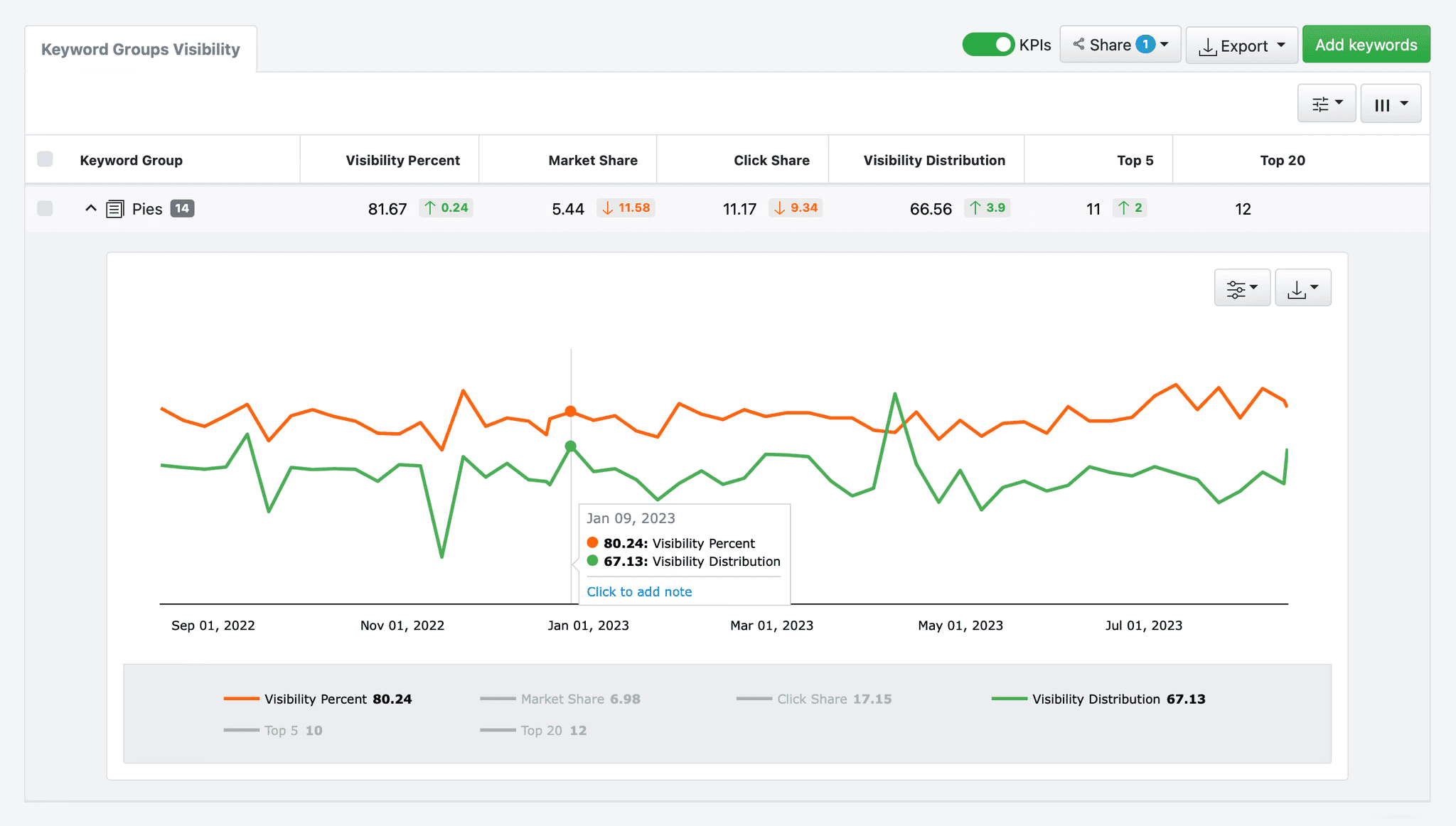Open the Export dropdown arrow

(x=1282, y=45)
